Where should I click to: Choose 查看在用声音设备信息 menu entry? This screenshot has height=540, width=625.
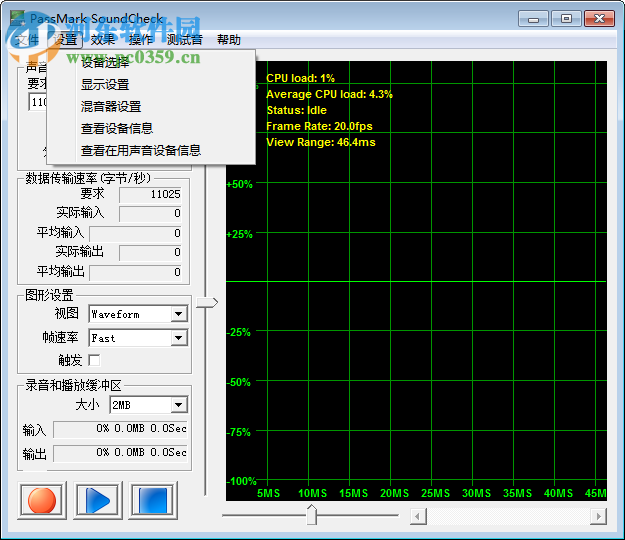tap(151, 150)
